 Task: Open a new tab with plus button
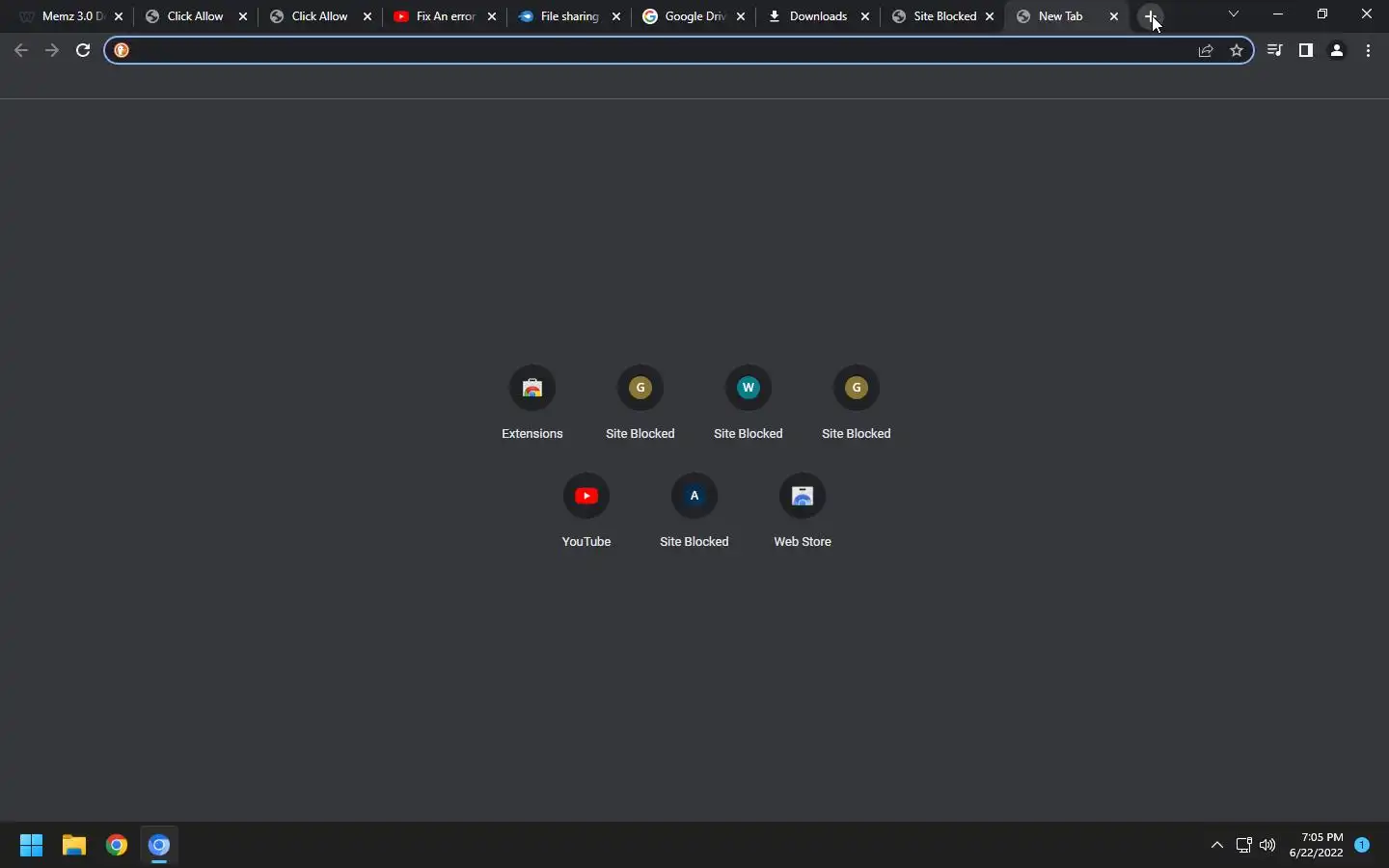tap(1152, 16)
